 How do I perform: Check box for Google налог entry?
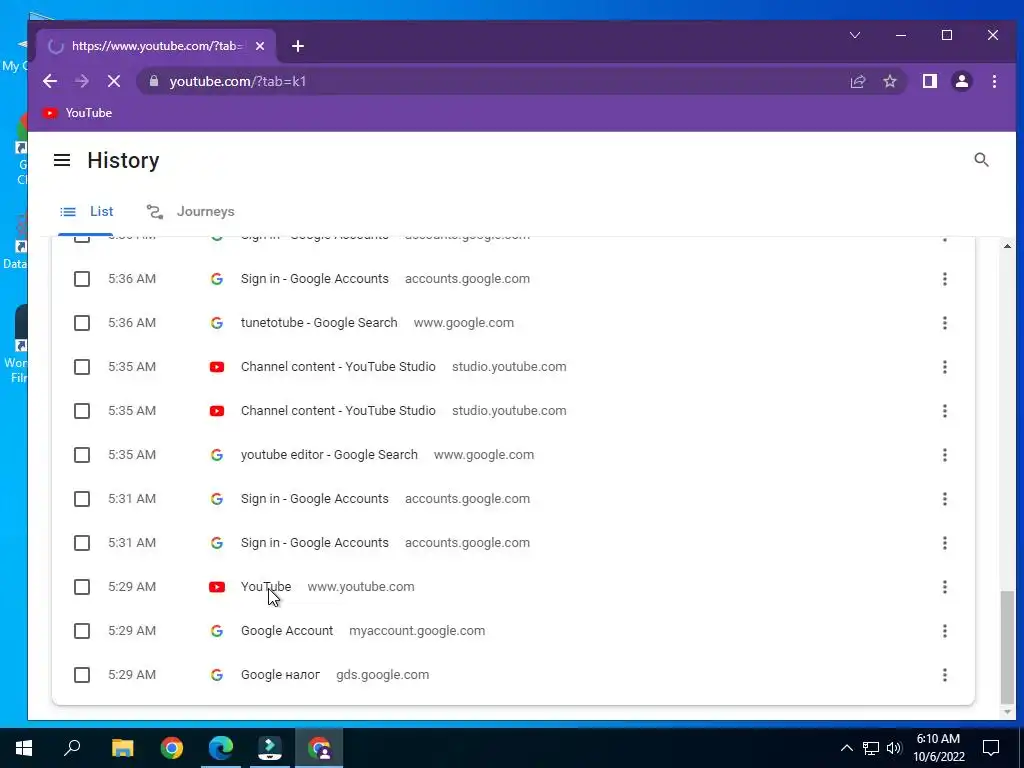[82, 675]
